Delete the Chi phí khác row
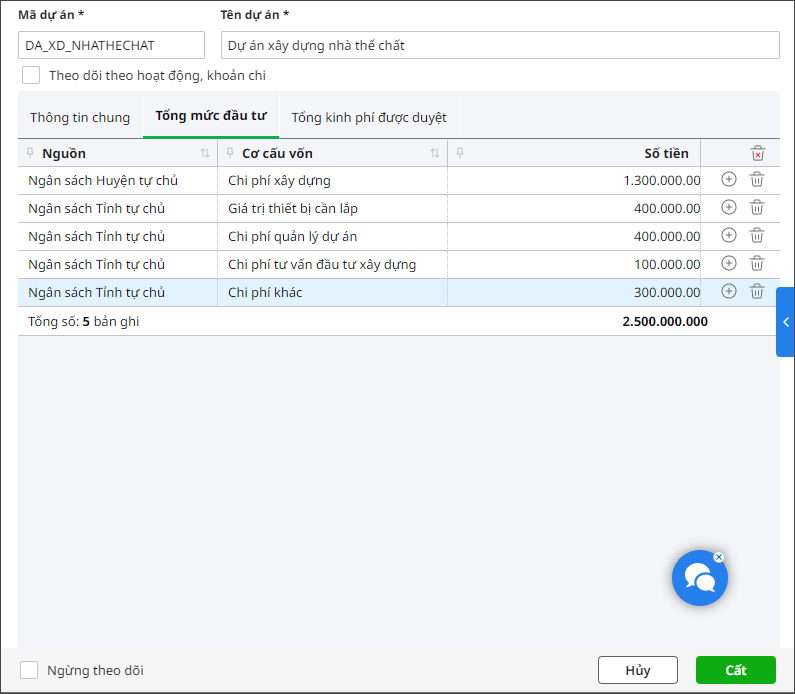This screenshot has width=795, height=694. [x=756, y=291]
